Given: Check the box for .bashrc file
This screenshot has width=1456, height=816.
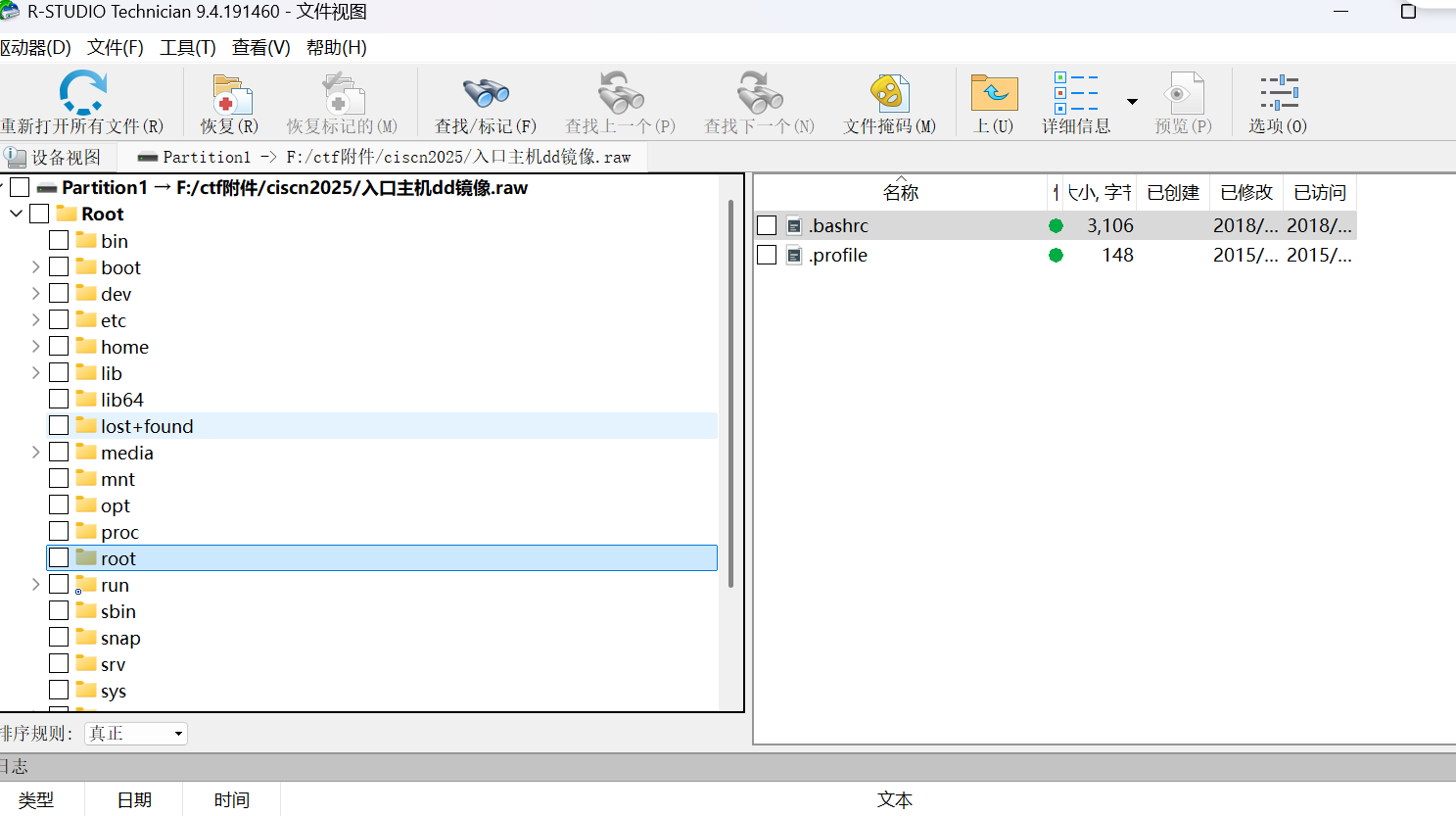Looking at the screenshot, I should (767, 225).
